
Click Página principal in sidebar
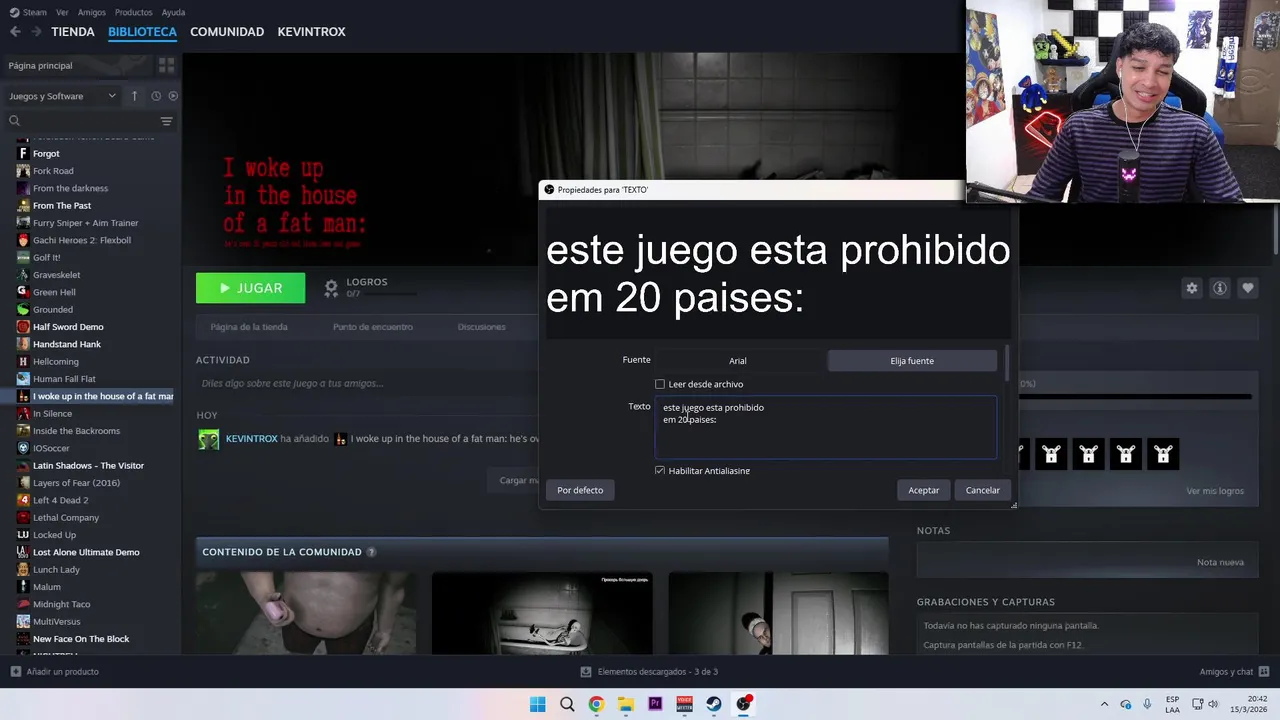(40, 65)
